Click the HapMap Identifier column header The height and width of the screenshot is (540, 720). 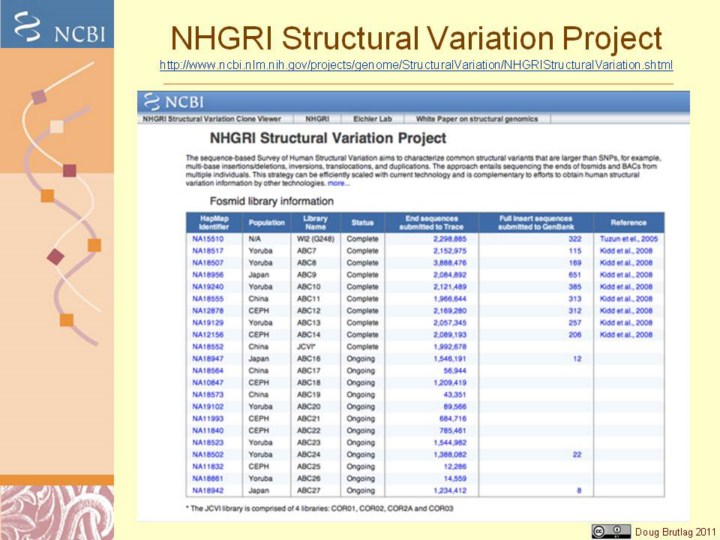pos(213,222)
